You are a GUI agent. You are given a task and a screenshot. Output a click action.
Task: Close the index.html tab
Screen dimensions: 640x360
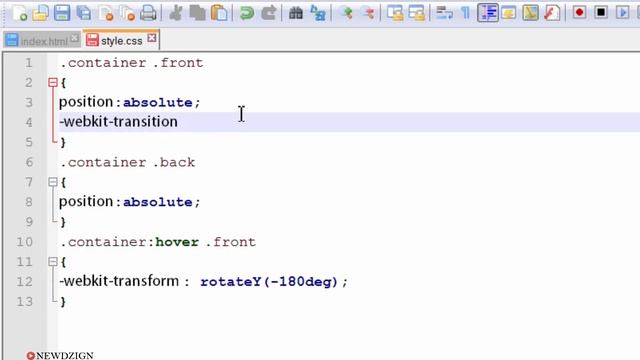[x=74, y=38]
